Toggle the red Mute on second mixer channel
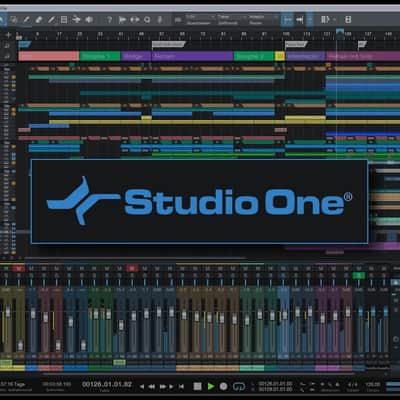 (19, 268)
